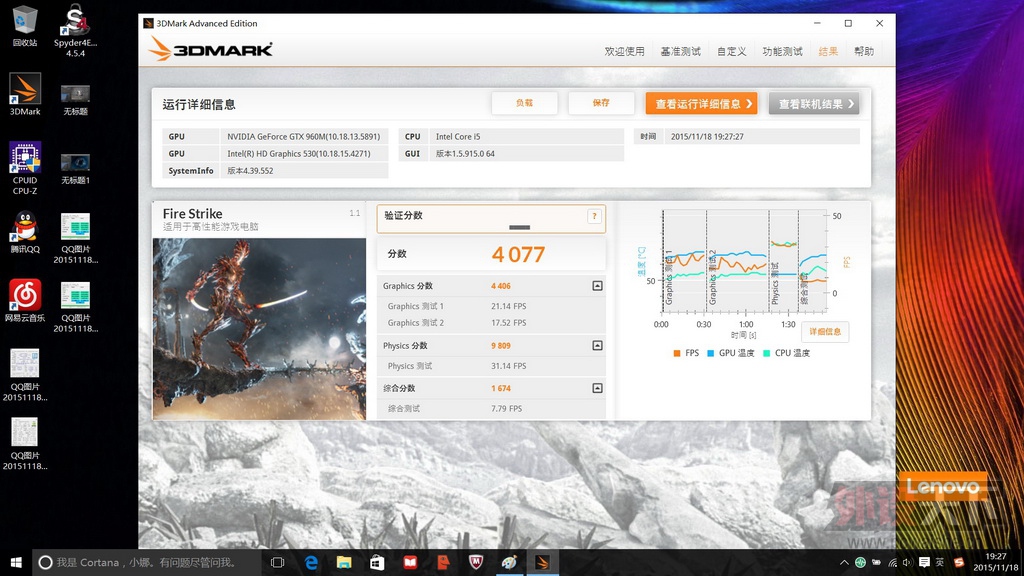Image resolution: width=1024 pixels, height=576 pixels.
Task: Go to the 欢迎使用 tab
Action: click(624, 51)
